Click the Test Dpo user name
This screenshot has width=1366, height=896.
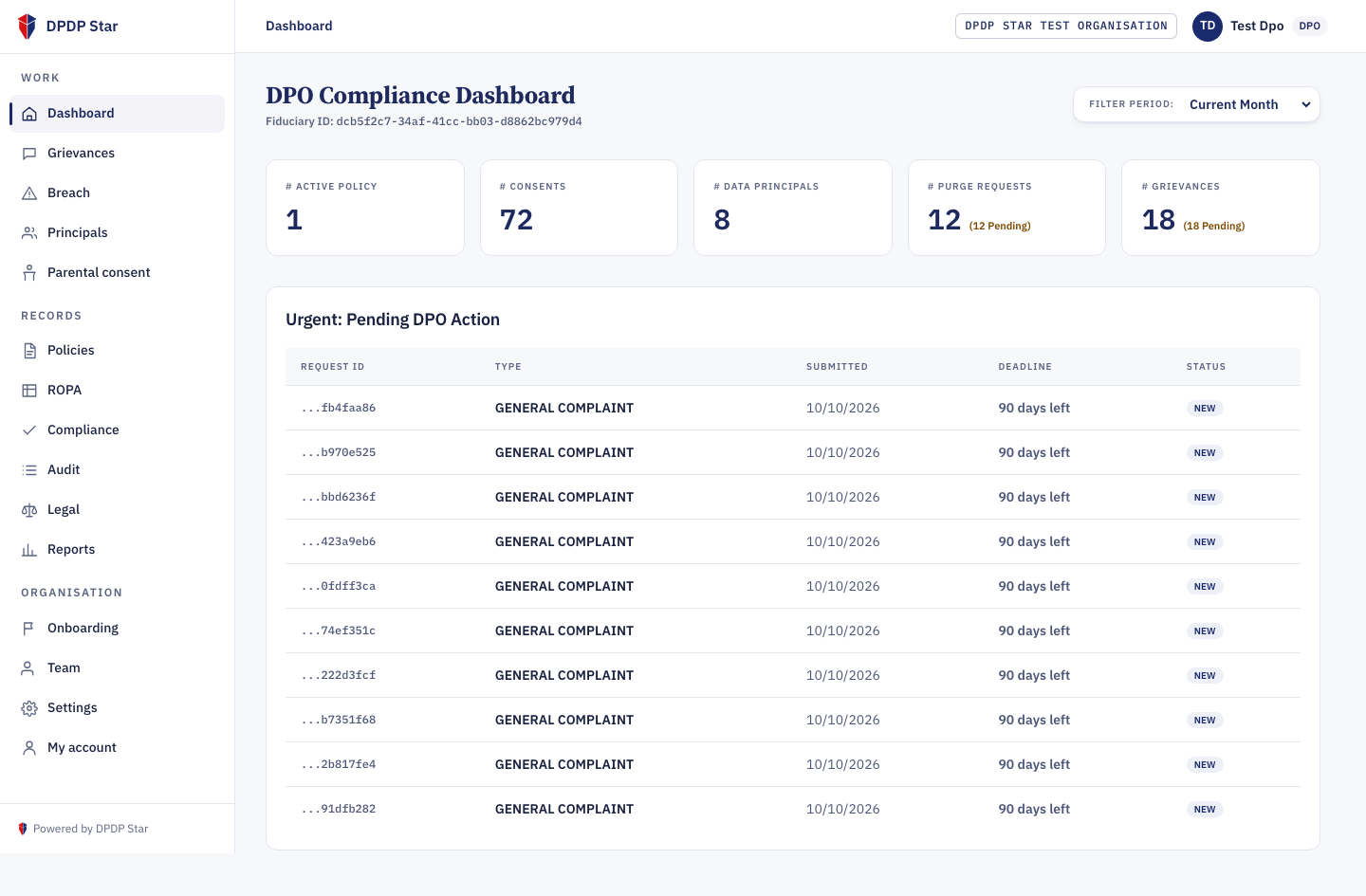(1257, 26)
